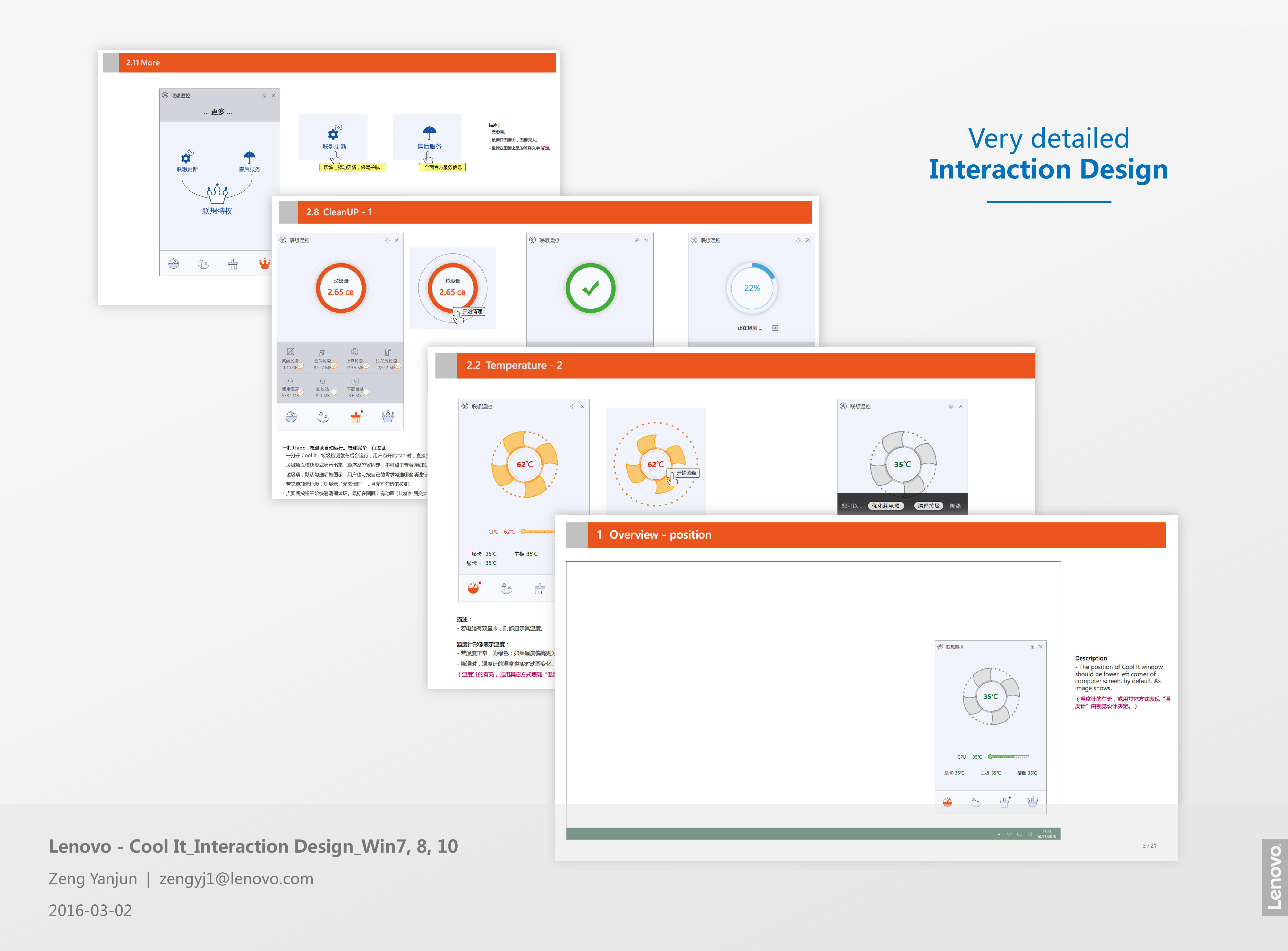Click the green CPU 35℃ thermometer bar

(1009, 757)
